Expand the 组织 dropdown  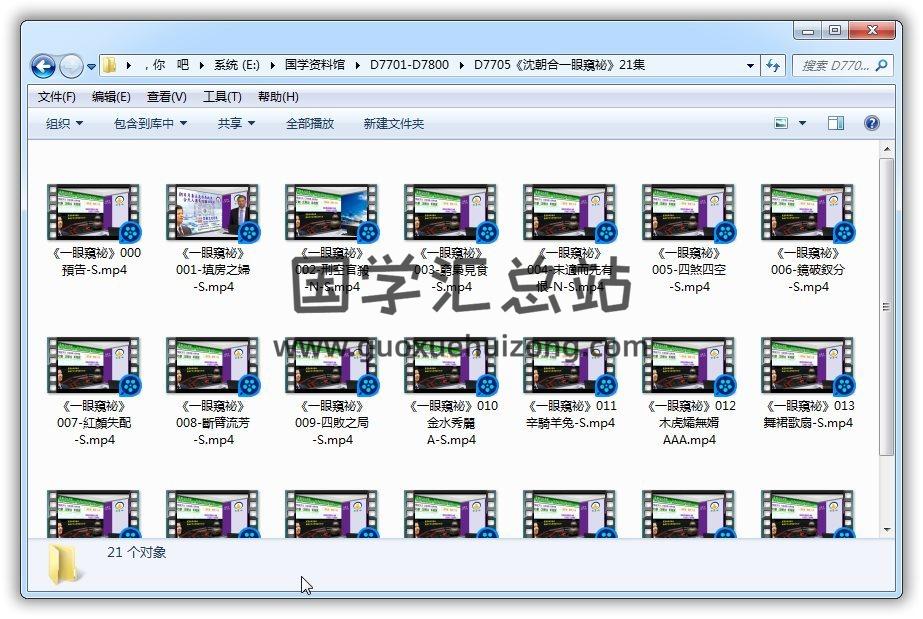point(64,124)
